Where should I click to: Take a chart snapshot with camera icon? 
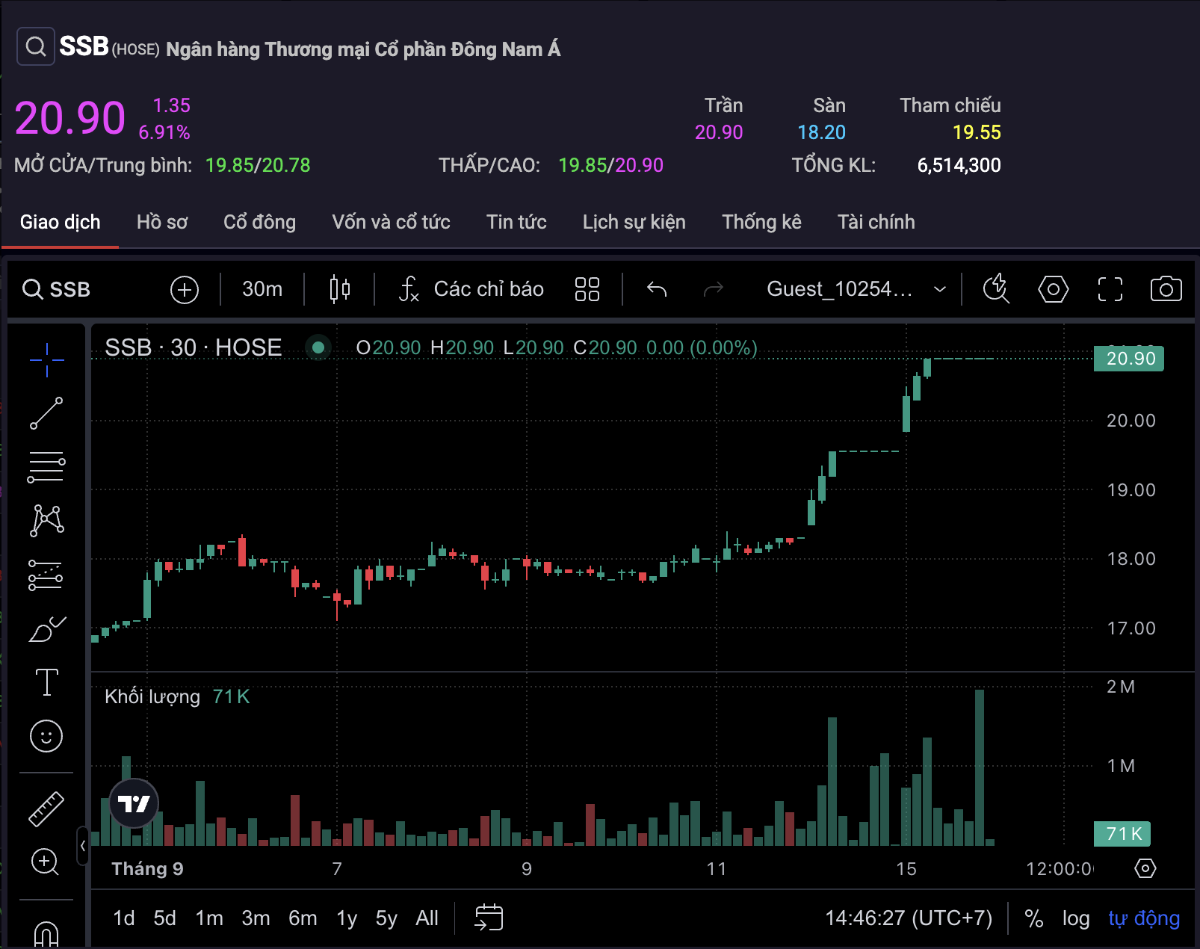point(1166,290)
